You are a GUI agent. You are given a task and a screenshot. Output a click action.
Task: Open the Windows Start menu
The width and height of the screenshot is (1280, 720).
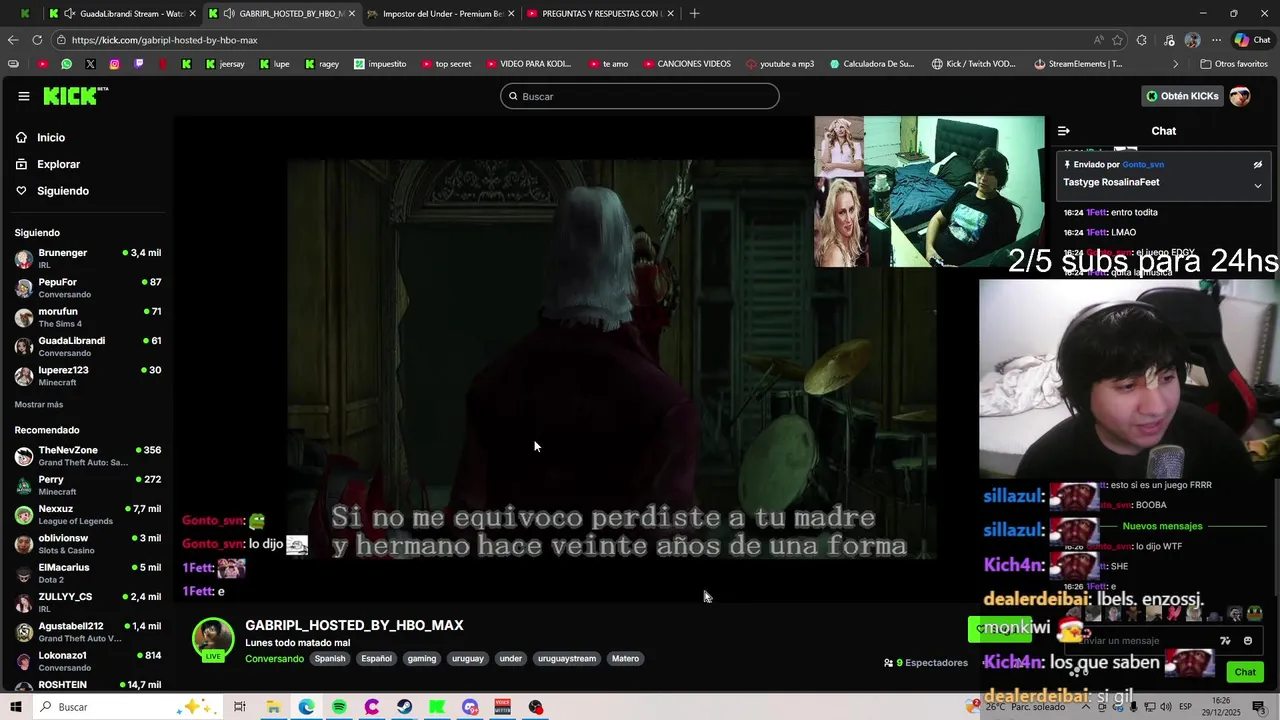(x=15, y=707)
